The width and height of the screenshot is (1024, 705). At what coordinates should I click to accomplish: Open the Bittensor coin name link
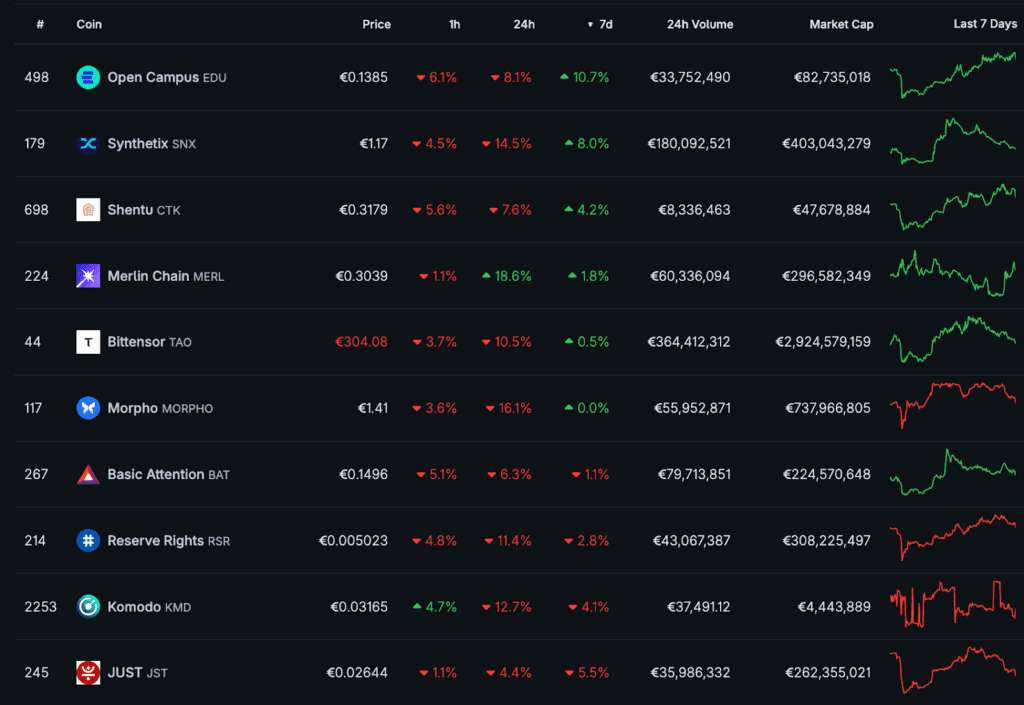[137, 342]
